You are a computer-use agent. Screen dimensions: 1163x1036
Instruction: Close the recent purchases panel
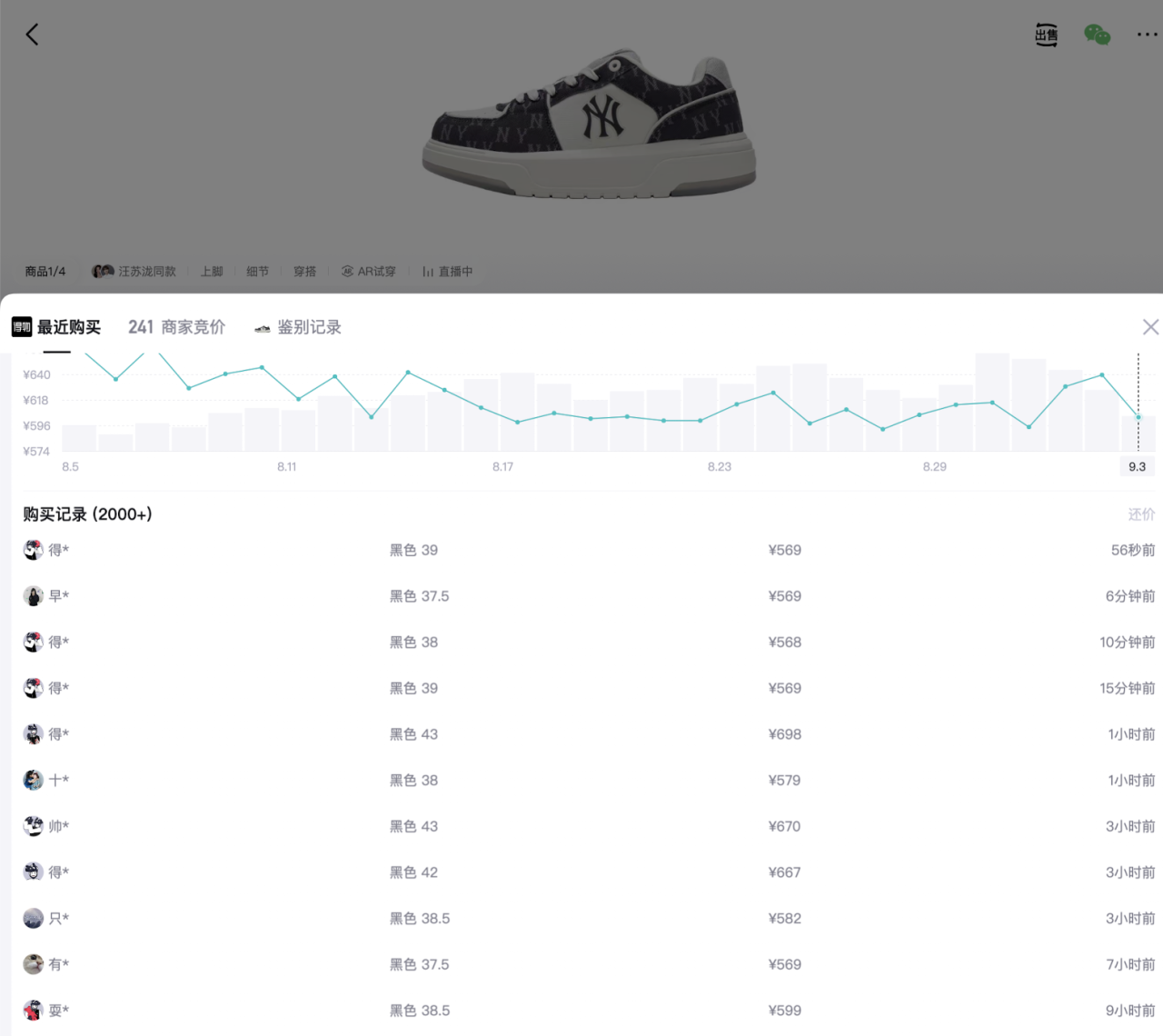point(1150,327)
